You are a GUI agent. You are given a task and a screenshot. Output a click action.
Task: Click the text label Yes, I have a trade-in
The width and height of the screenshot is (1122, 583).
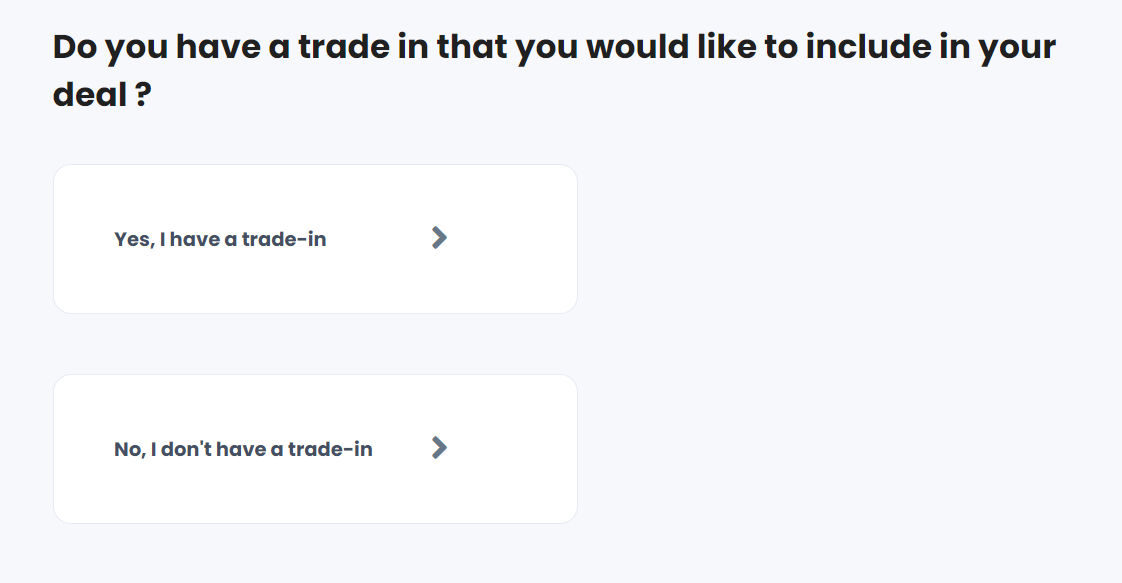click(222, 238)
